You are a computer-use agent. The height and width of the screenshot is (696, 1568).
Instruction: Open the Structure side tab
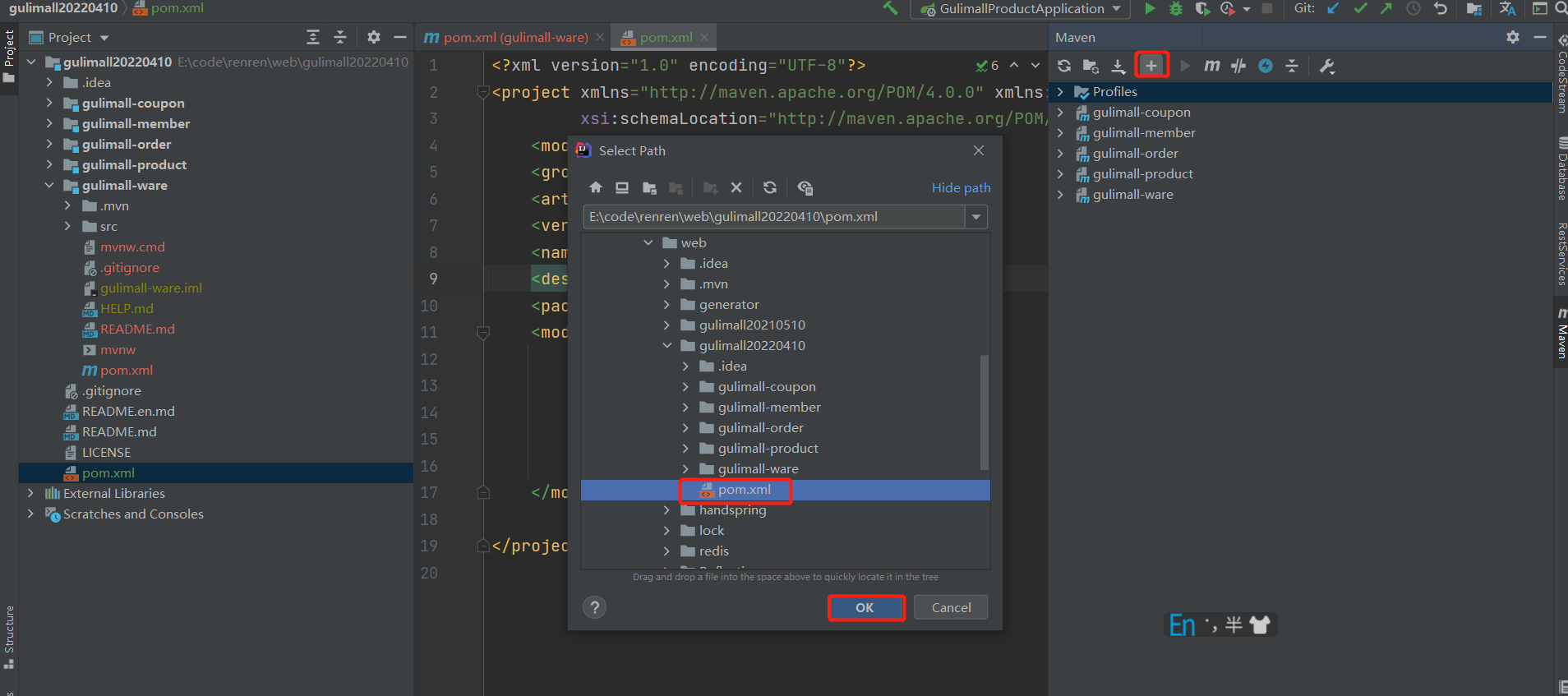pyautogui.click(x=9, y=636)
